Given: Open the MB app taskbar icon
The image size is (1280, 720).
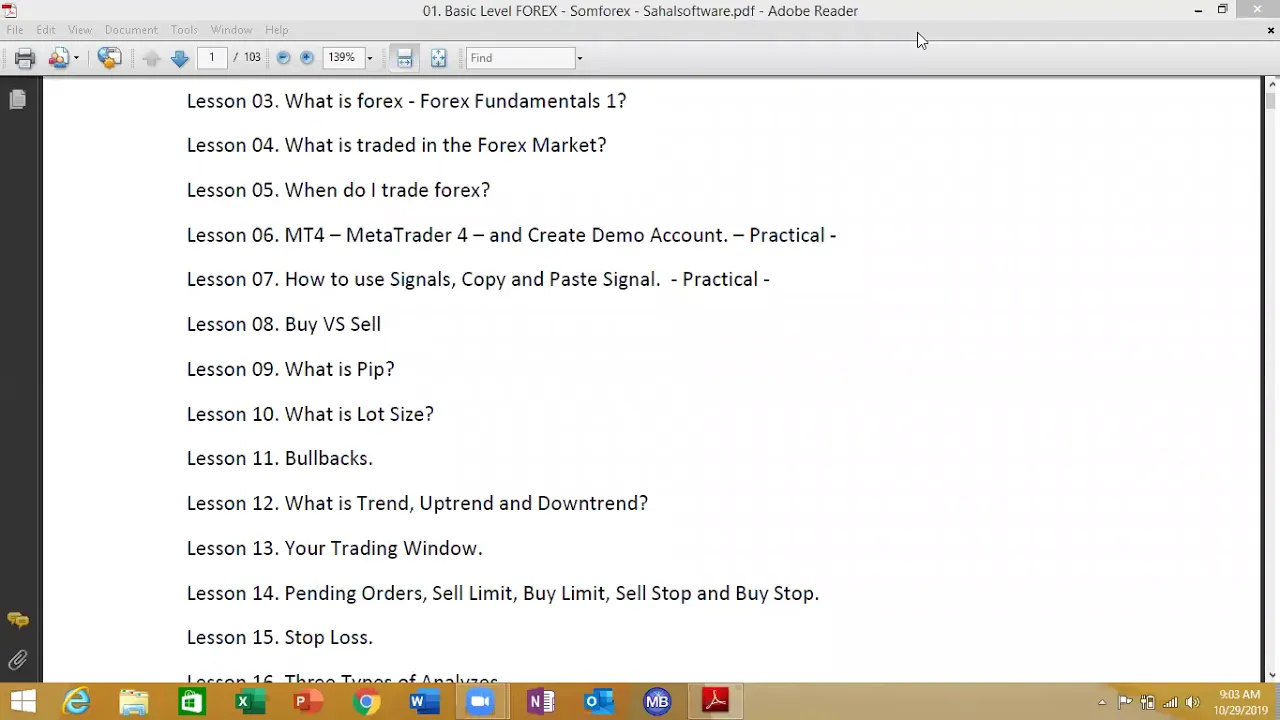Looking at the screenshot, I should (657, 702).
